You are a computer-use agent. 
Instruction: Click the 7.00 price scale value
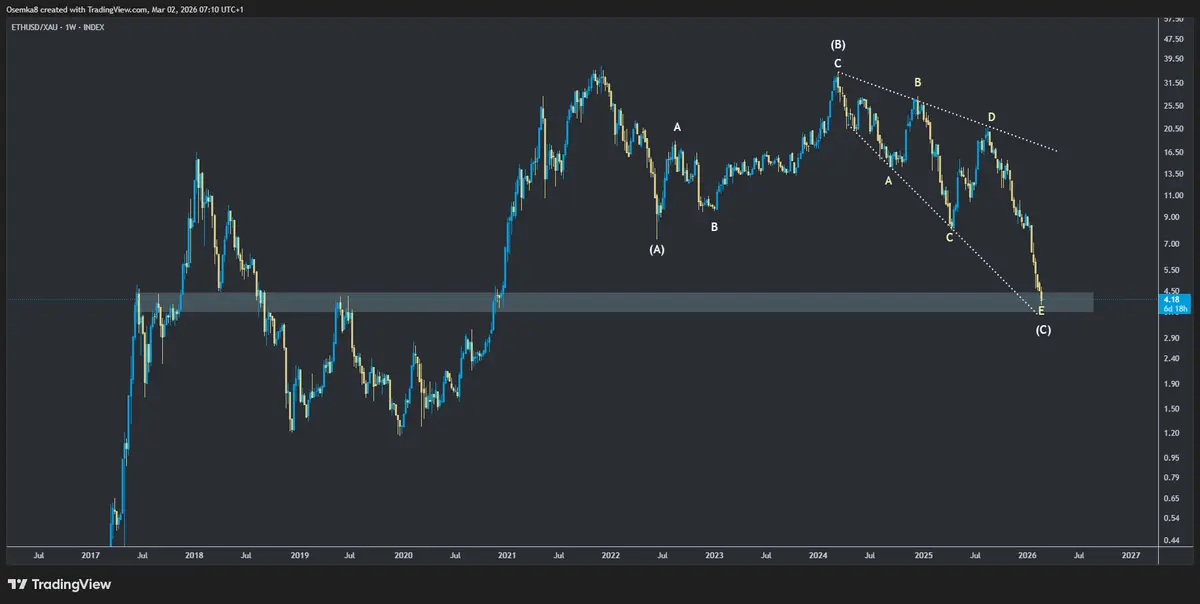tap(1173, 244)
